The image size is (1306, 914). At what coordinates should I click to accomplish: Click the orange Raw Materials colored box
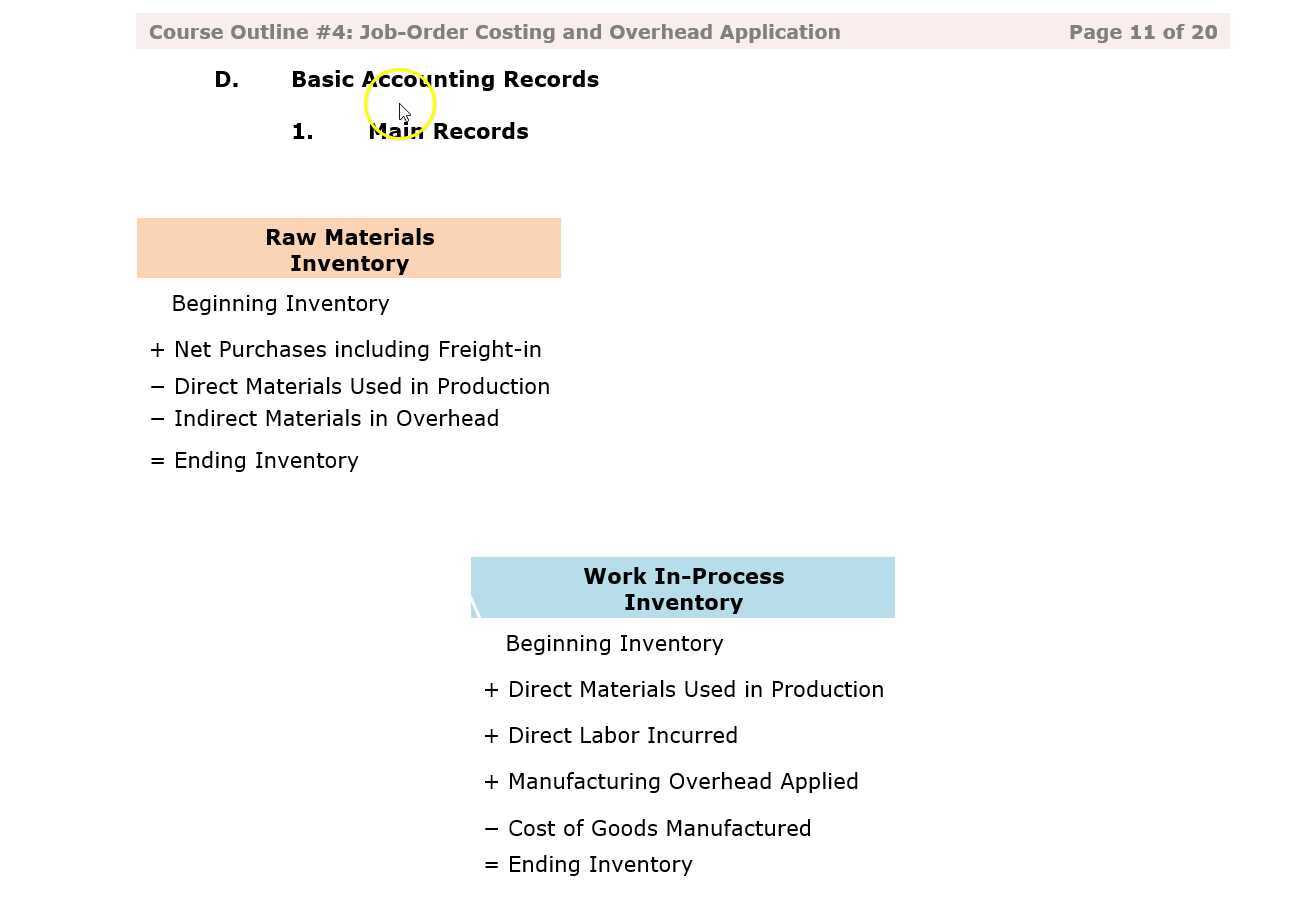click(349, 249)
